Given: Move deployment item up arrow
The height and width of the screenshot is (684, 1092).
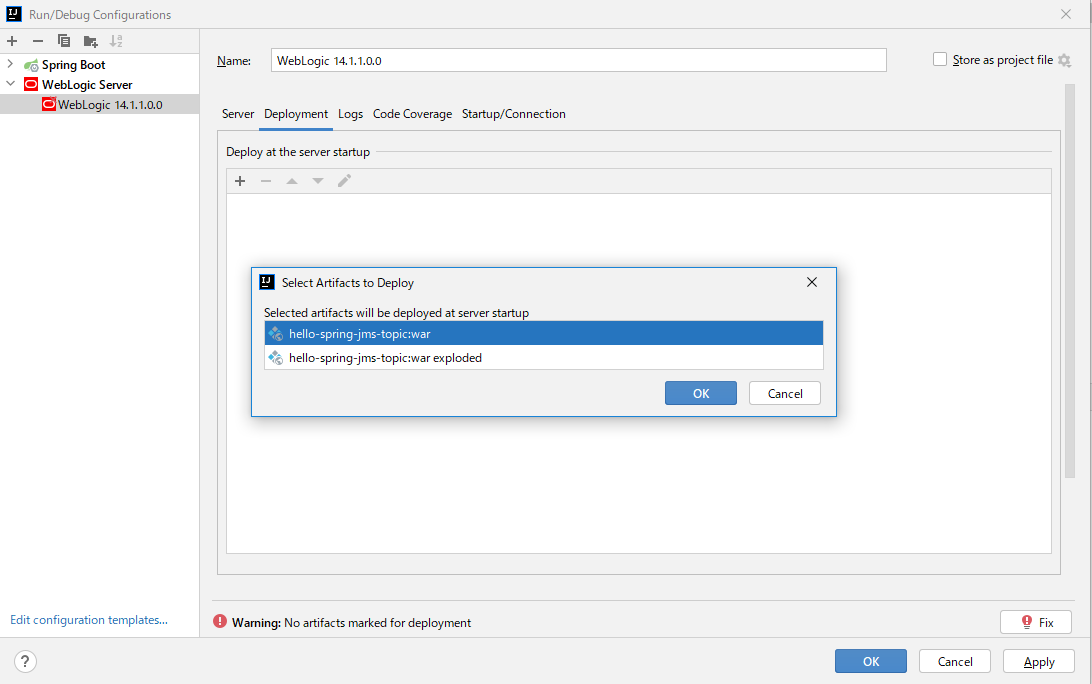Looking at the screenshot, I should click(292, 181).
